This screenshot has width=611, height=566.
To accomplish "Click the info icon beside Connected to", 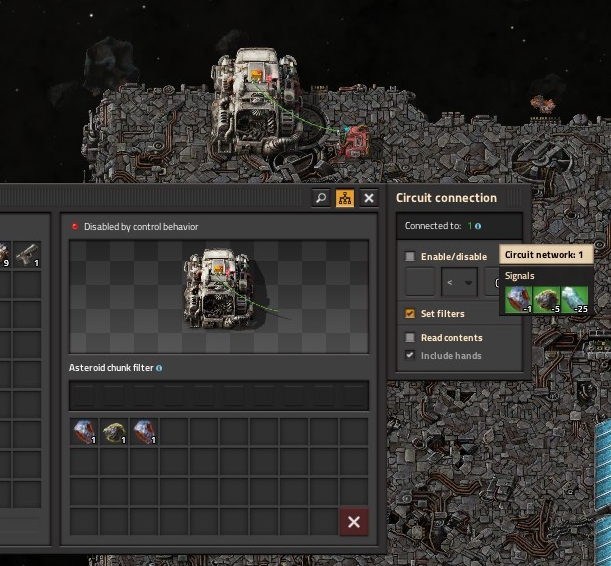I will click(478, 226).
